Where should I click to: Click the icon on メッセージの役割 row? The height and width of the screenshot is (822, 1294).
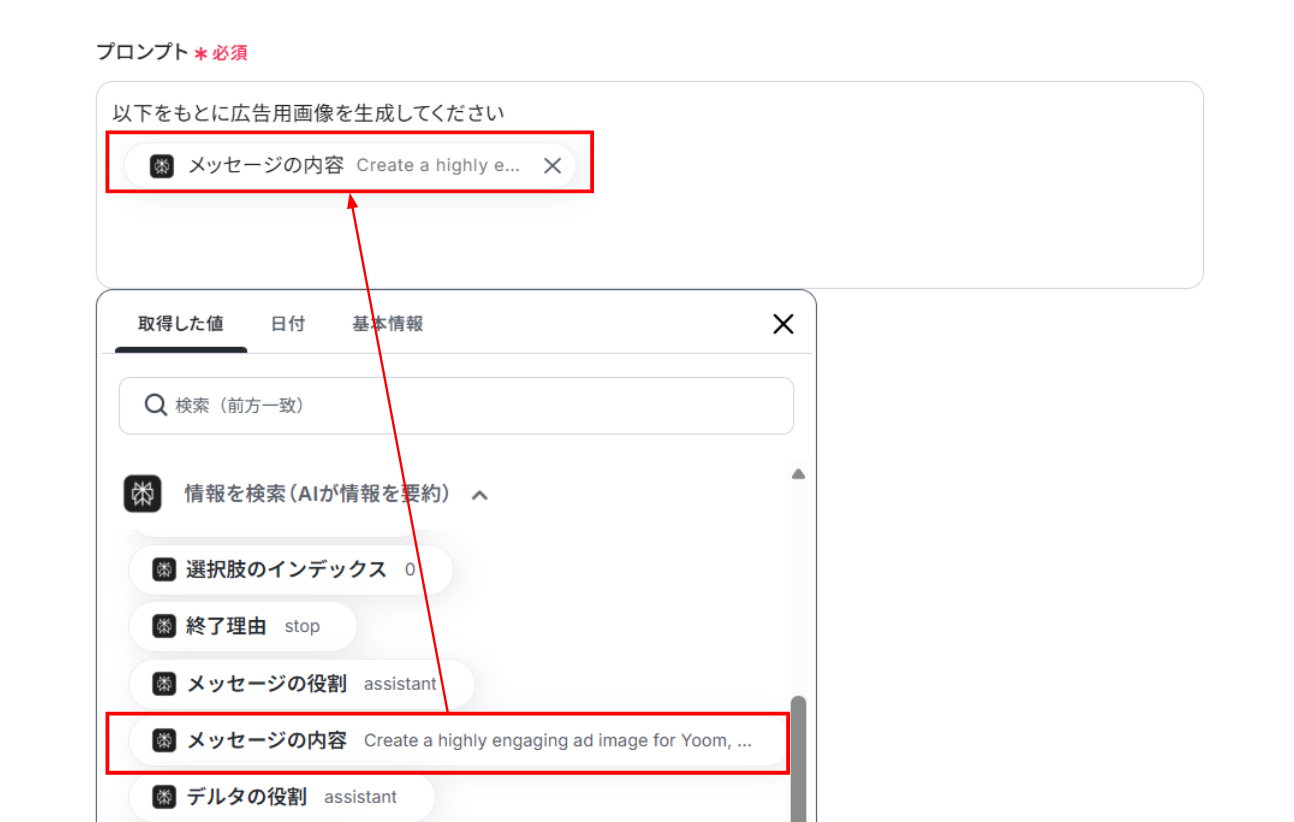pyautogui.click(x=164, y=684)
